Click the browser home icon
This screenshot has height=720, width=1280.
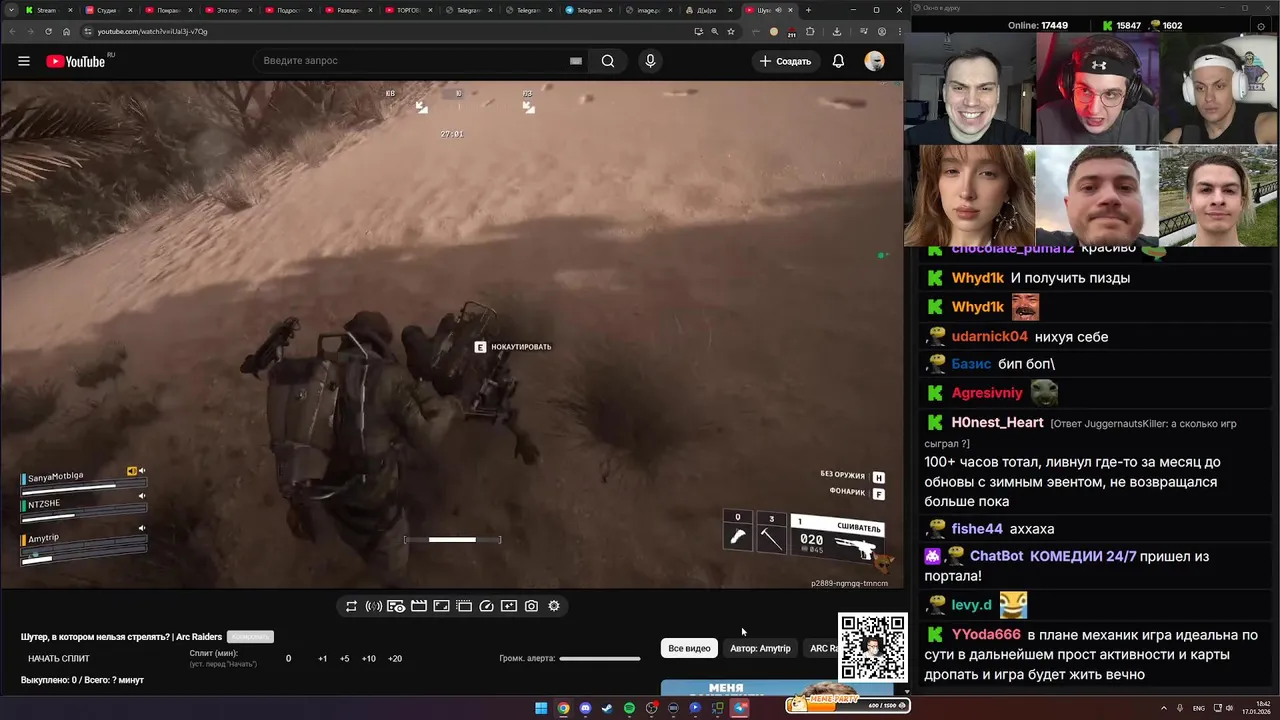[67, 31]
